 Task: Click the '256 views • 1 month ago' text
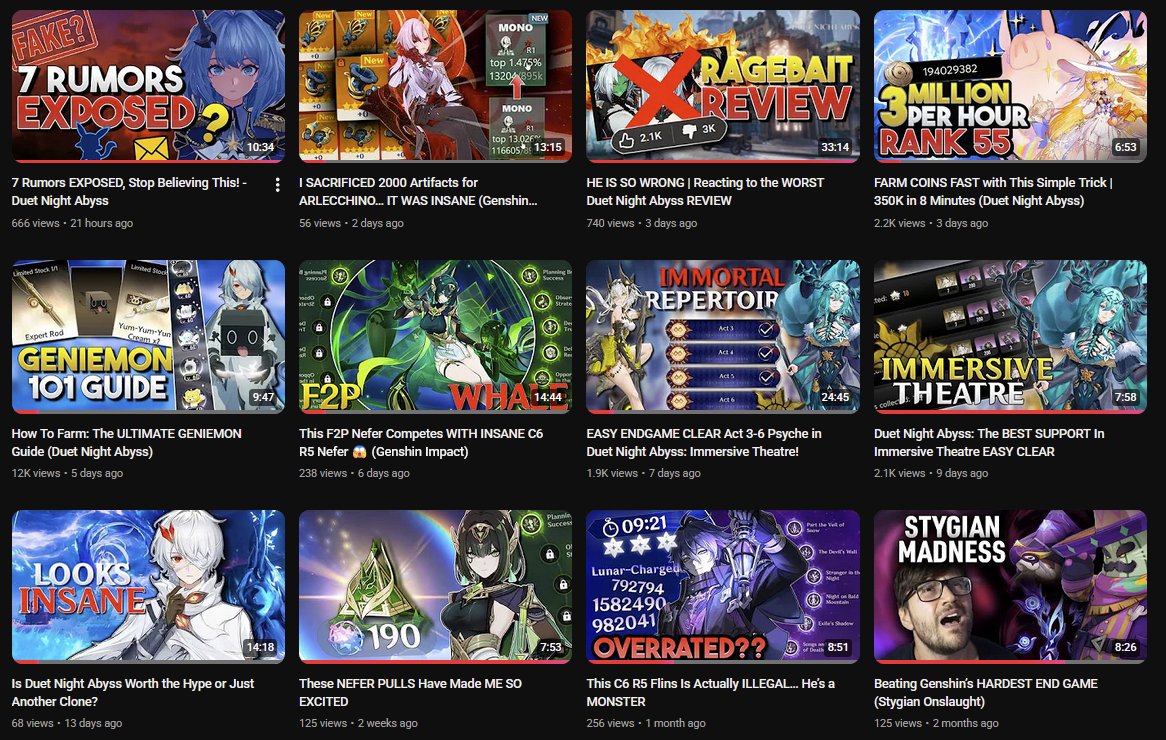click(645, 722)
